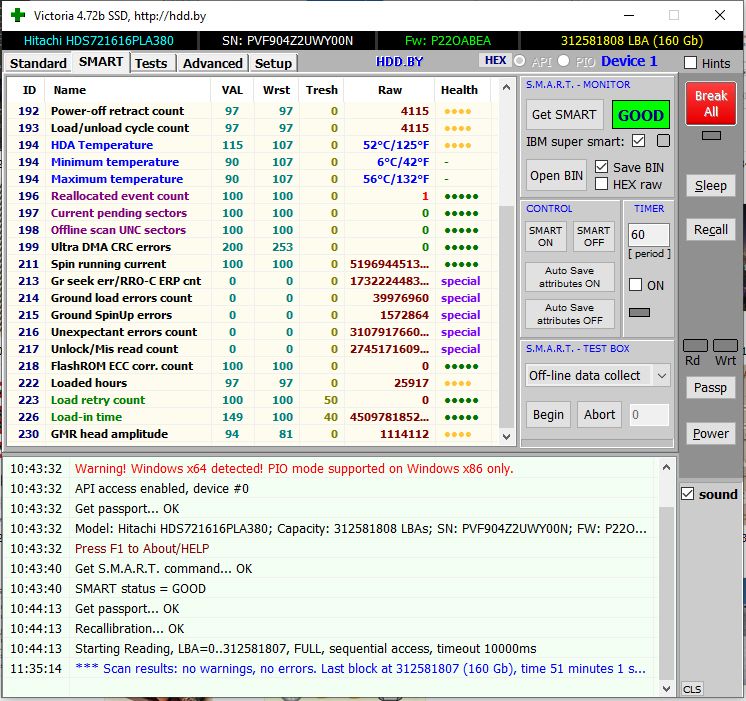Click the Open BIN button
This screenshot has height=701, width=746.
click(556, 176)
